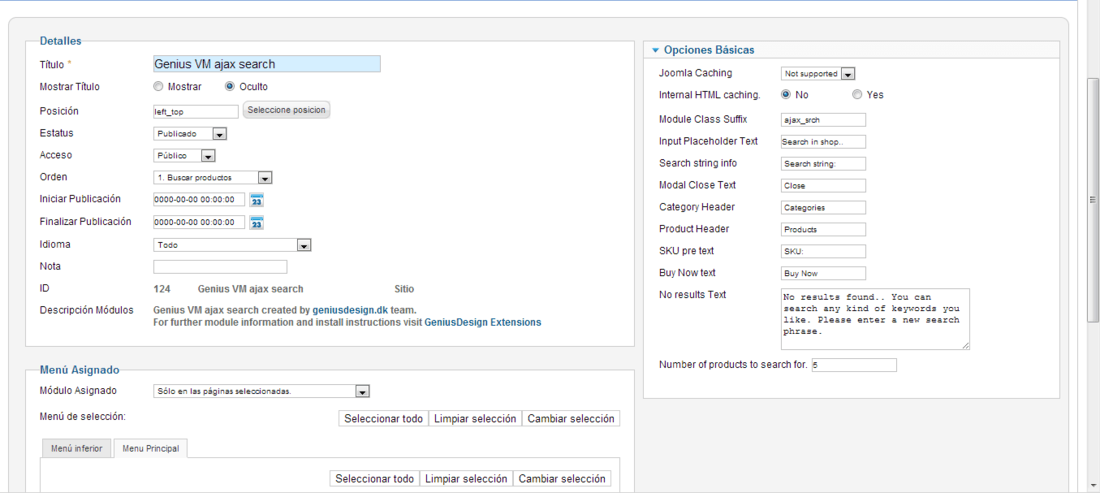Click the Sitio text in ID row
The width and height of the screenshot is (1100, 493).
(x=404, y=289)
